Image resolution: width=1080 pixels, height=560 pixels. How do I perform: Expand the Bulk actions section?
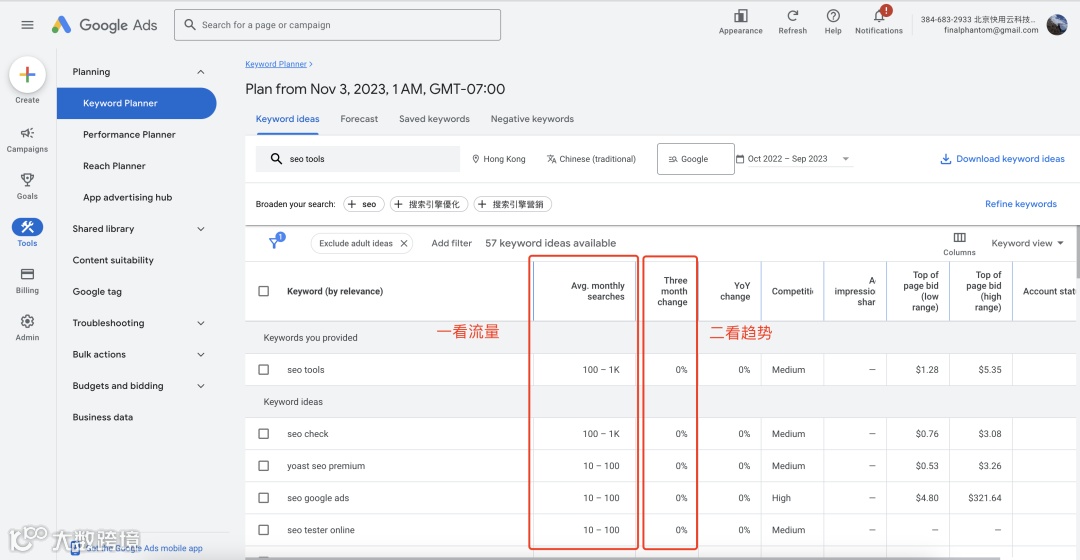[200, 355]
